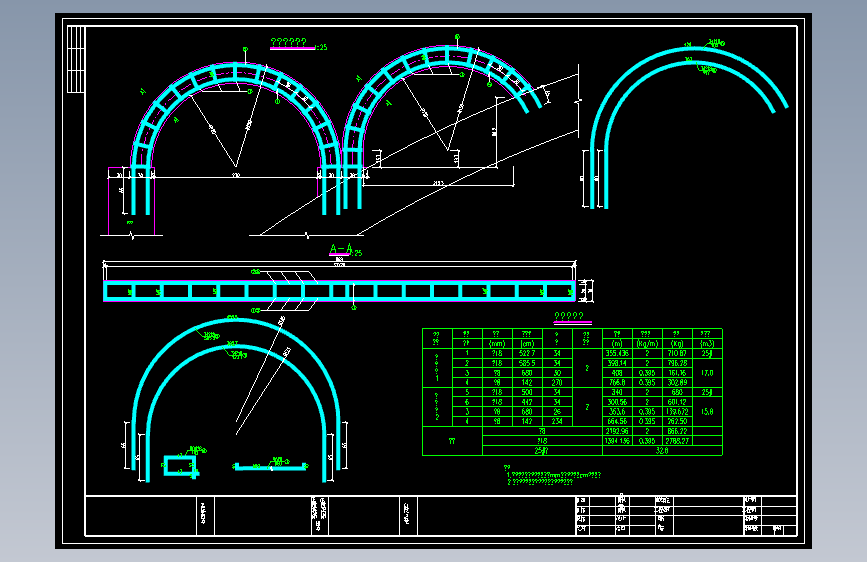Click the 601.12 weight cell
Viewport: 867px width, 562px height.
point(677,402)
